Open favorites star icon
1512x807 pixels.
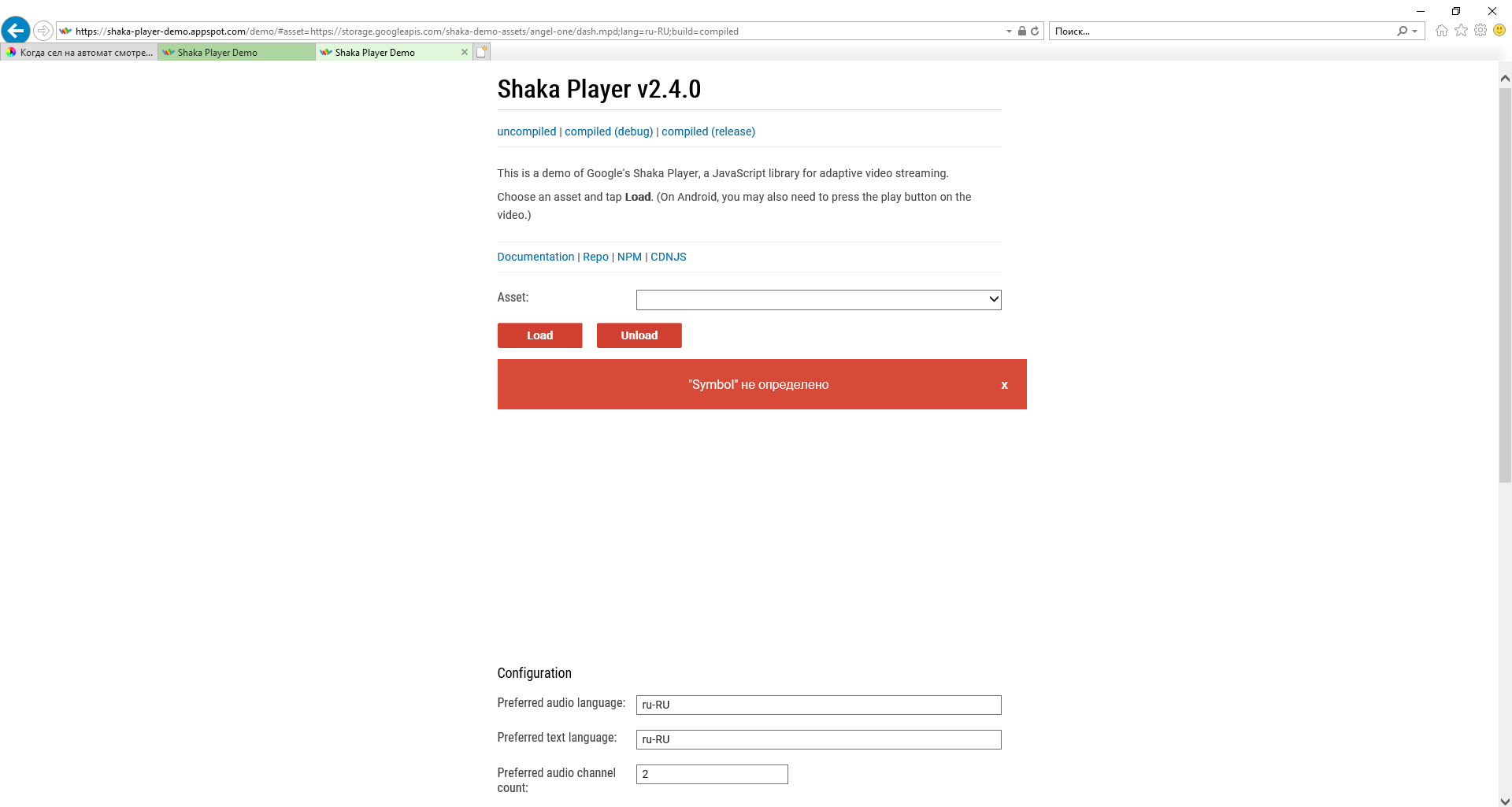(x=1462, y=31)
